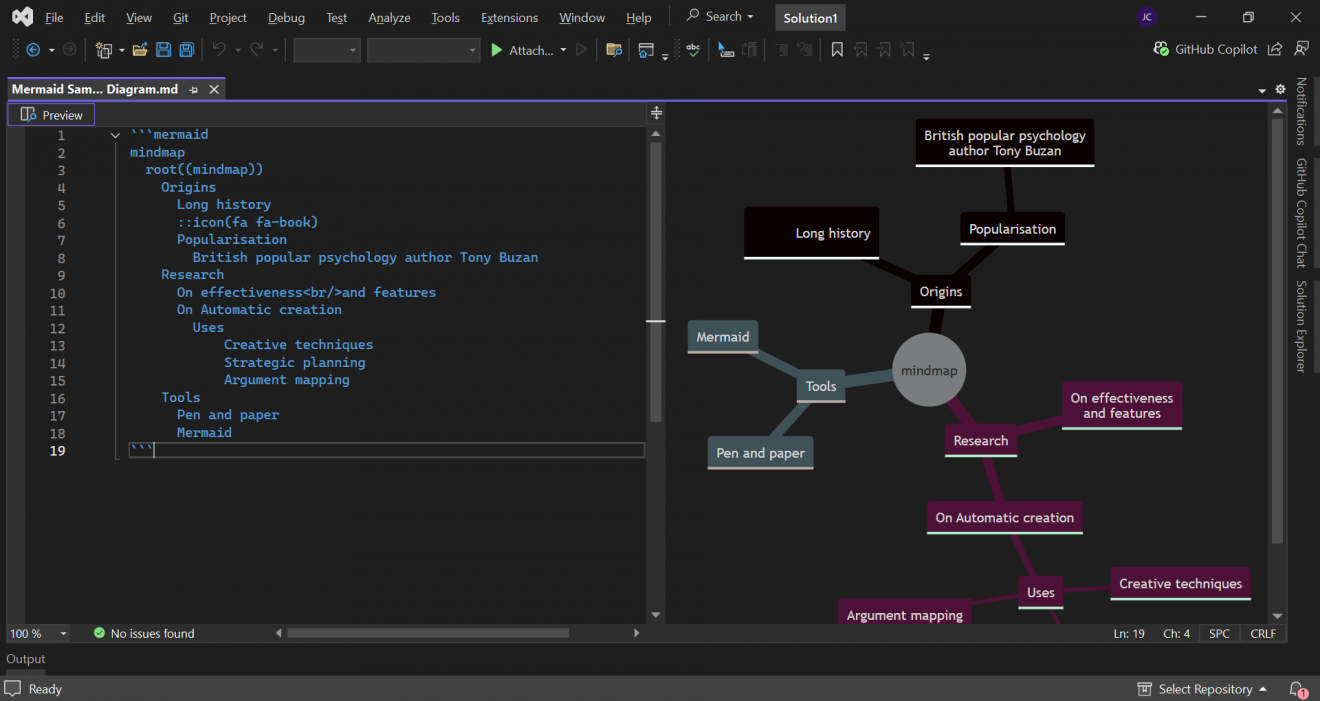Screen dimensions: 1320x701
Task: Toggle the abc spell checker icon
Action: pos(692,50)
